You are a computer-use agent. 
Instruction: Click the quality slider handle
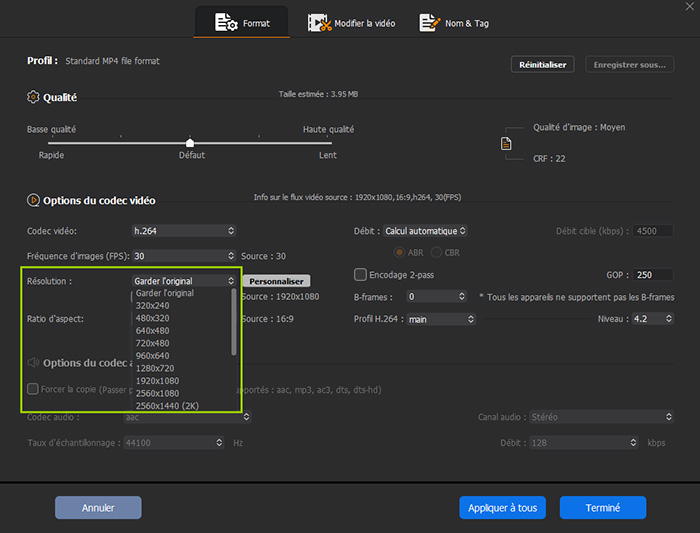click(190, 143)
